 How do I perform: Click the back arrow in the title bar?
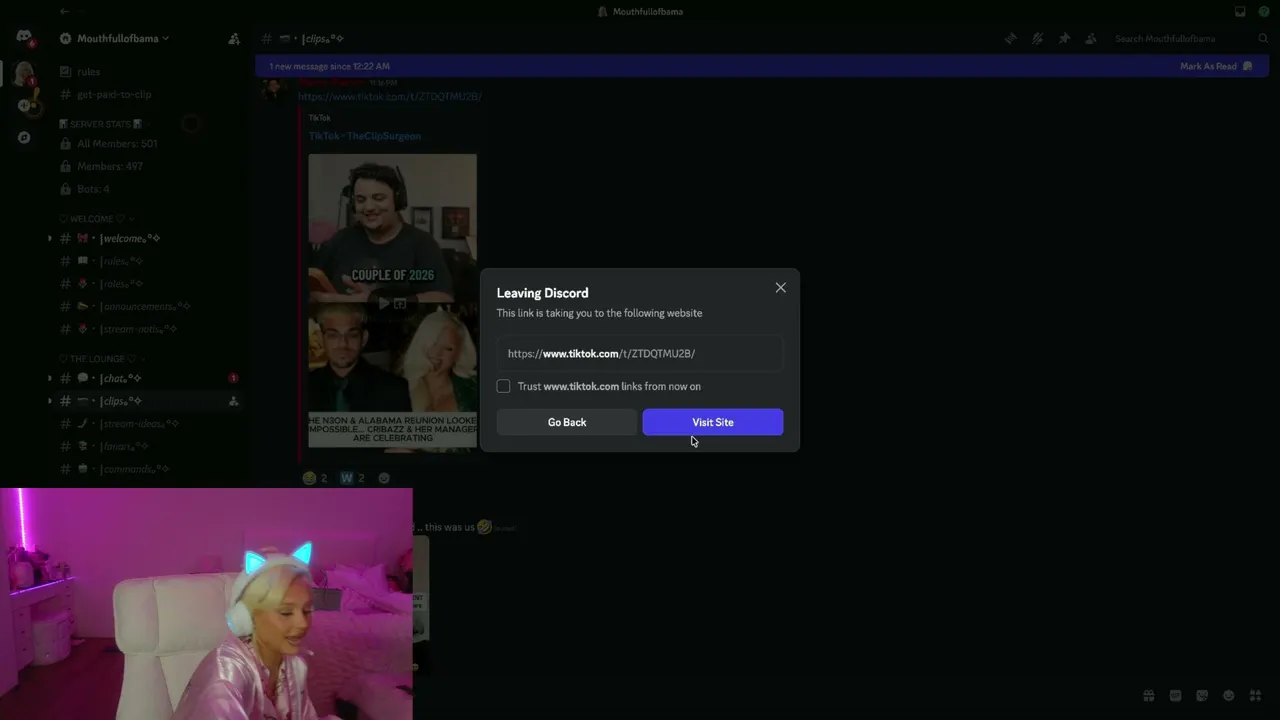[64, 11]
